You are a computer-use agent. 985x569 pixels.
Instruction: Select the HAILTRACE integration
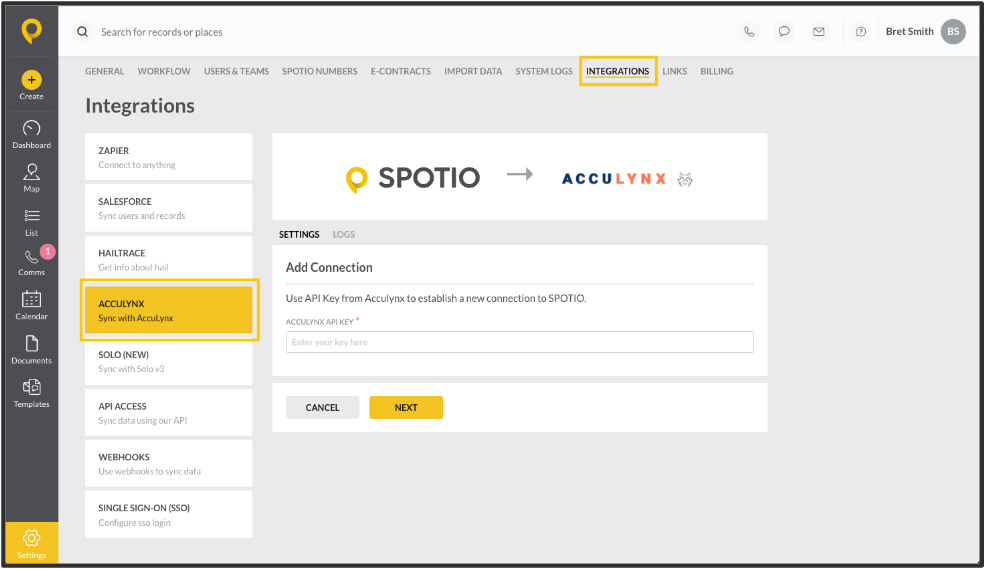pos(168,259)
